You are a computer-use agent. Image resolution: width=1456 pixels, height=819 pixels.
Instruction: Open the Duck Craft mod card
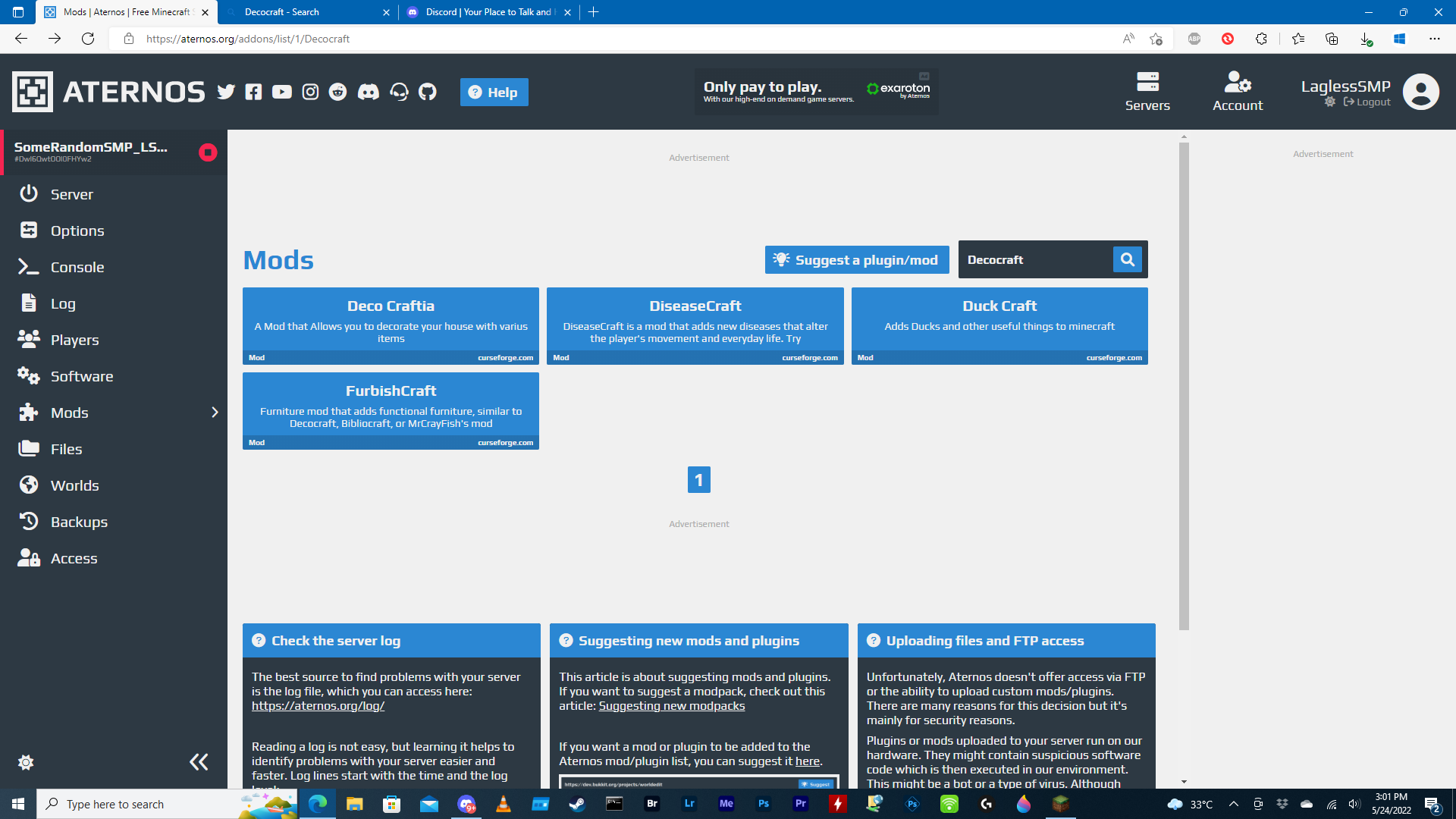[x=999, y=326]
